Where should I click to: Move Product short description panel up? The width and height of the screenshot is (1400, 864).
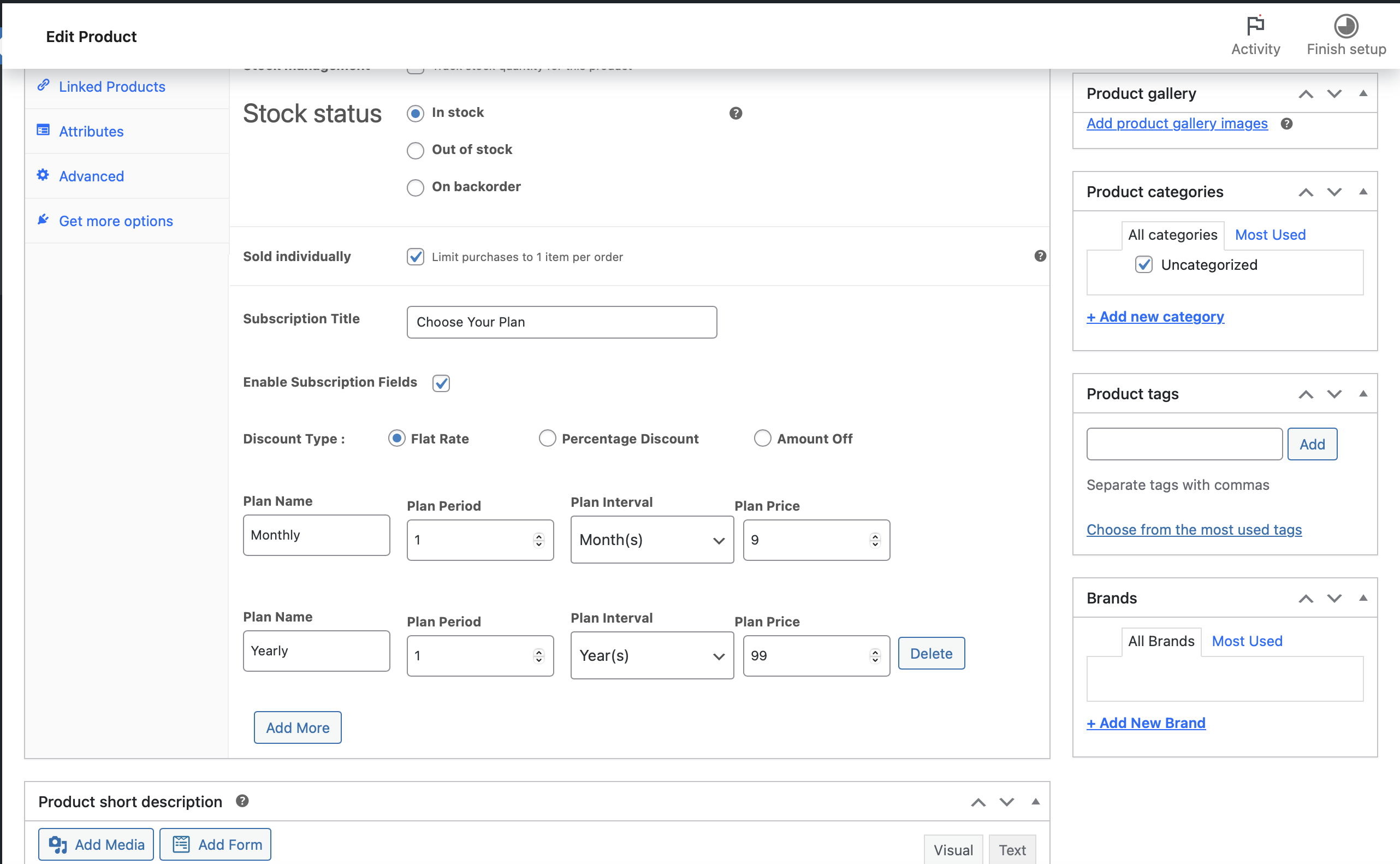pyautogui.click(x=978, y=802)
